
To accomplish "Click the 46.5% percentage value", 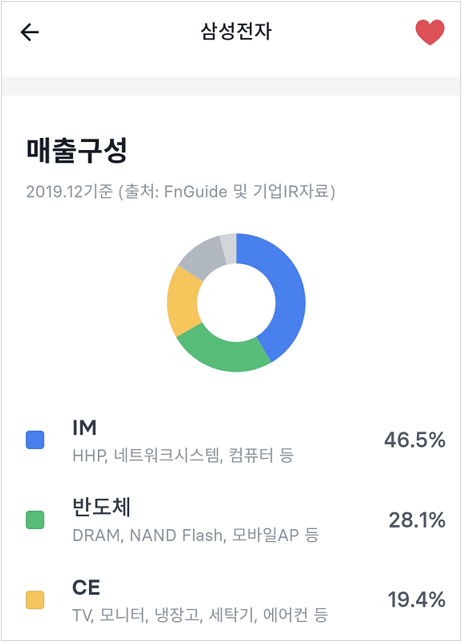I will click(x=414, y=440).
